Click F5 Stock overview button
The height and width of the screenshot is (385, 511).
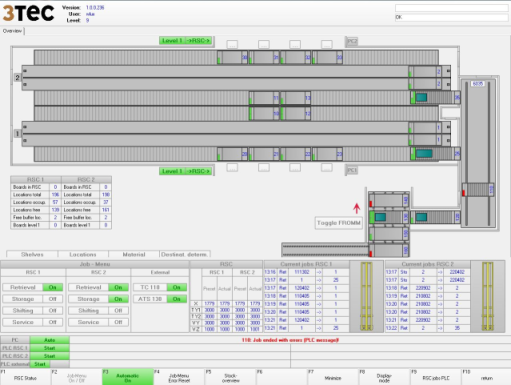(x=230, y=378)
